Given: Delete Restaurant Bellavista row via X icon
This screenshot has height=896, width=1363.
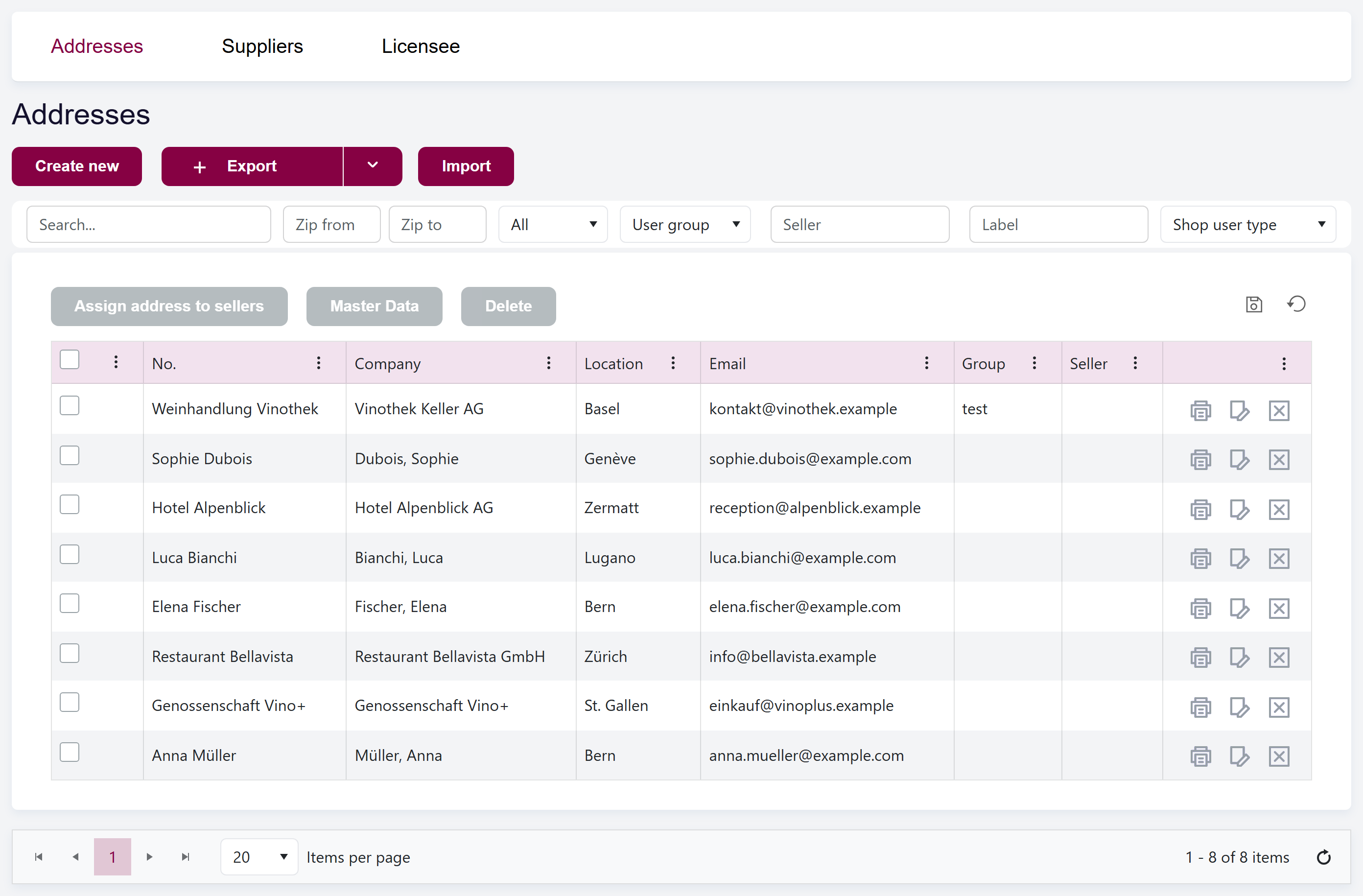Looking at the screenshot, I should pos(1279,658).
